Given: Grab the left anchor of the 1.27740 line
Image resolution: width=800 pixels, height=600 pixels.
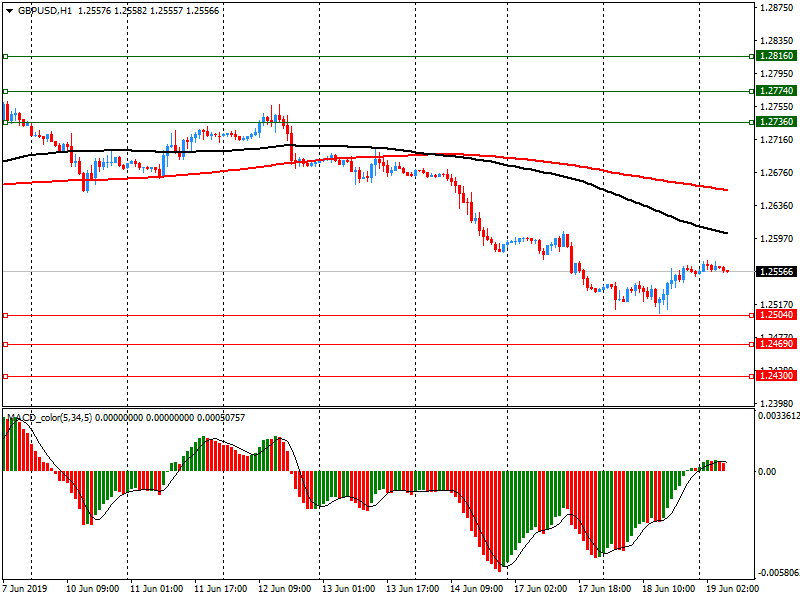Looking at the screenshot, I should [6, 91].
